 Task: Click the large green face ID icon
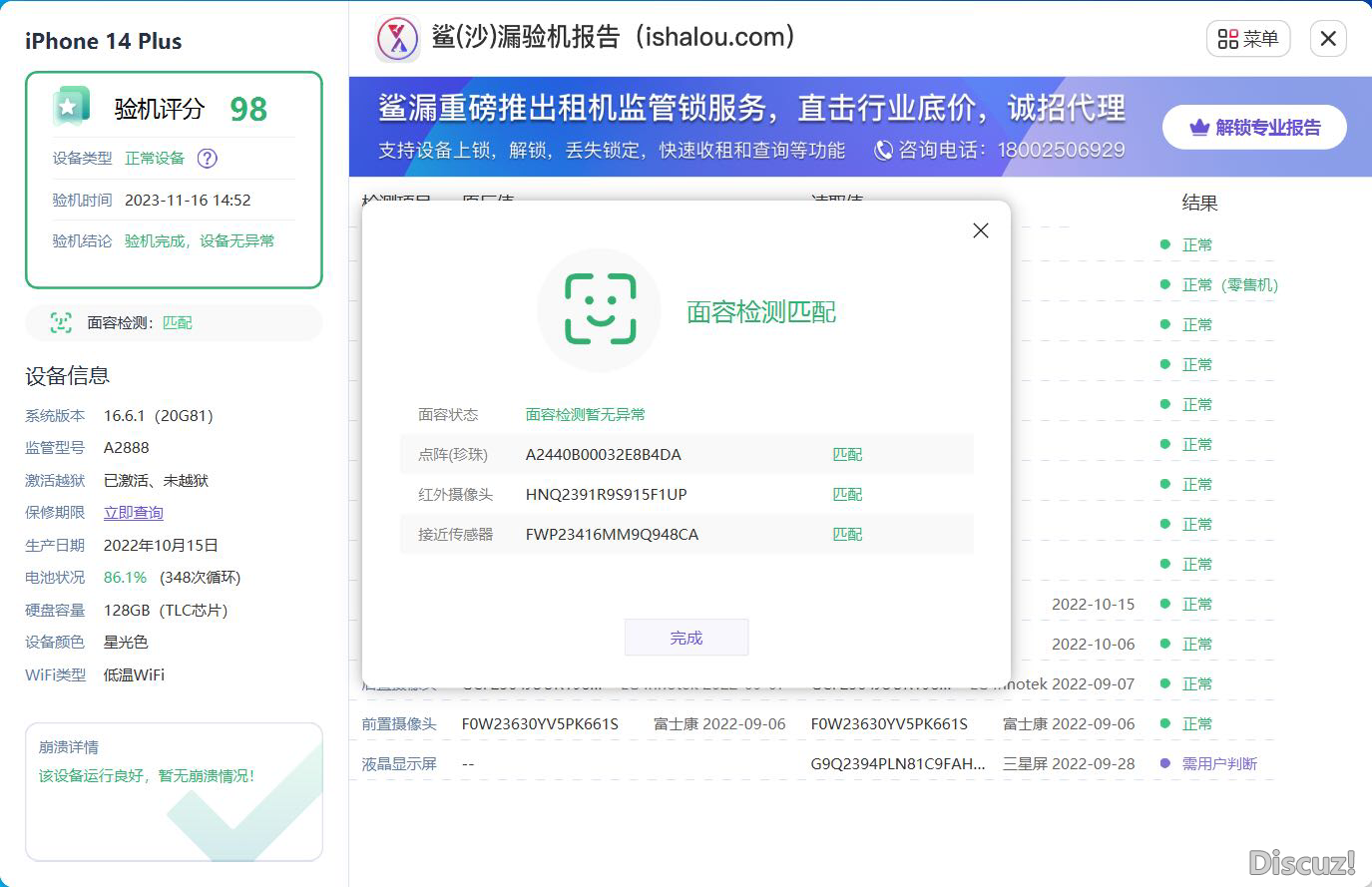click(600, 309)
